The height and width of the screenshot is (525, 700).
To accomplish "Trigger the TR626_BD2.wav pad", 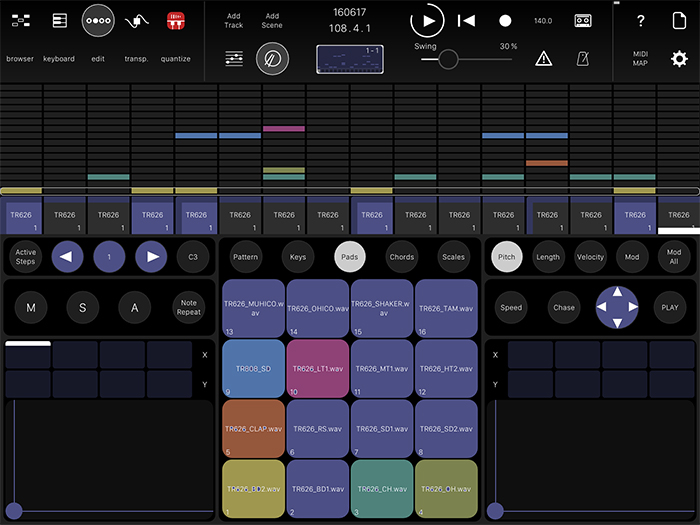I will [254, 489].
